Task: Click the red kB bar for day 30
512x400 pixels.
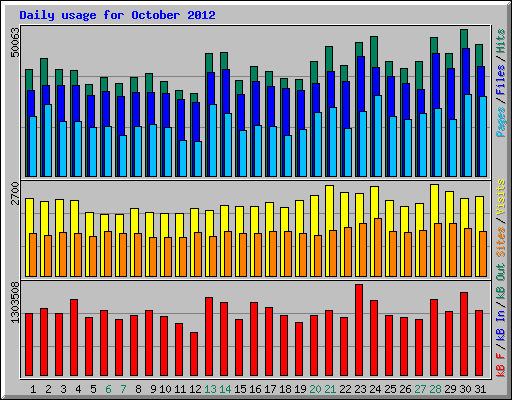Action: click(464, 334)
